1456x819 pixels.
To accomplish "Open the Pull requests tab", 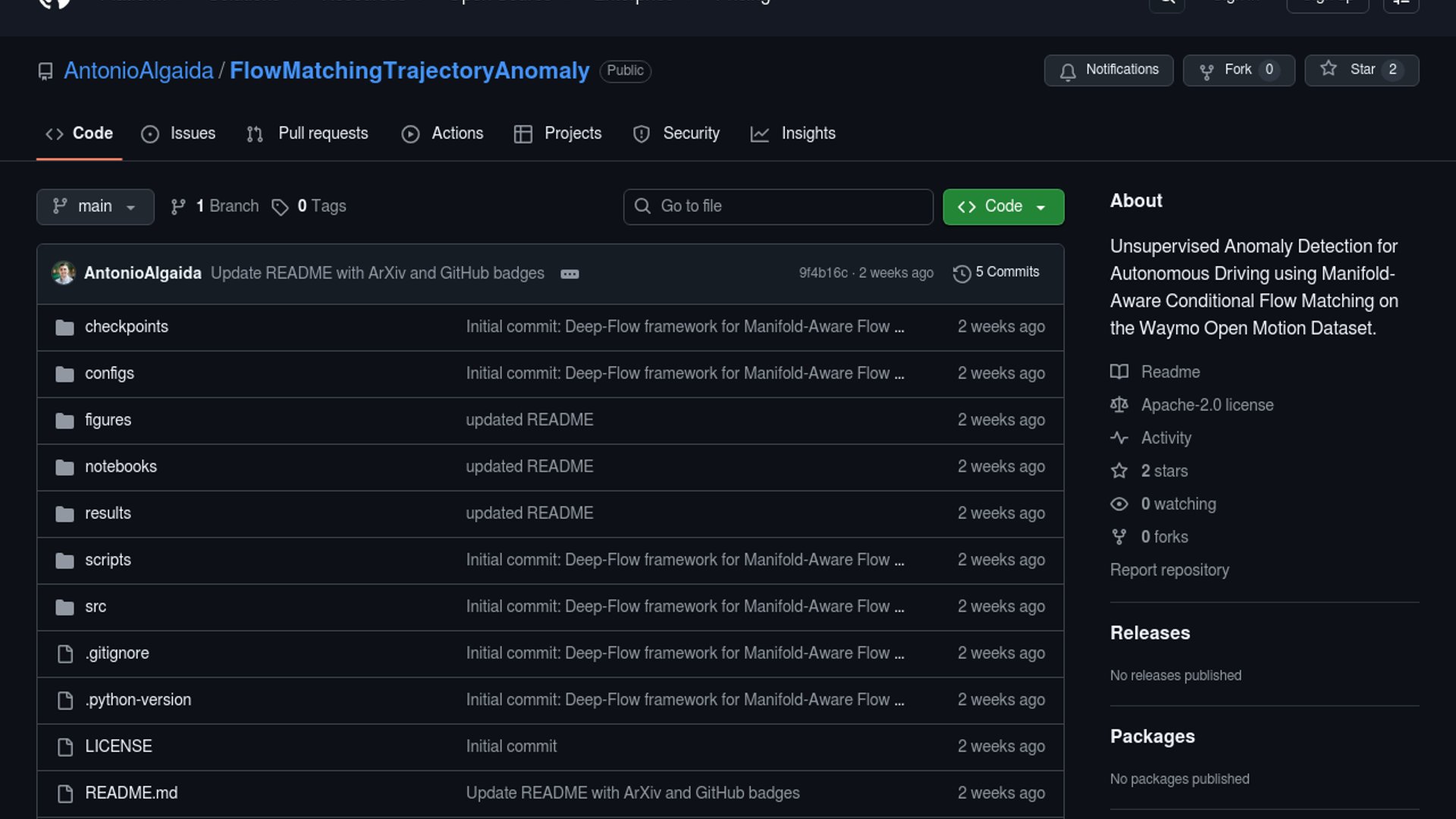I will click(307, 133).
